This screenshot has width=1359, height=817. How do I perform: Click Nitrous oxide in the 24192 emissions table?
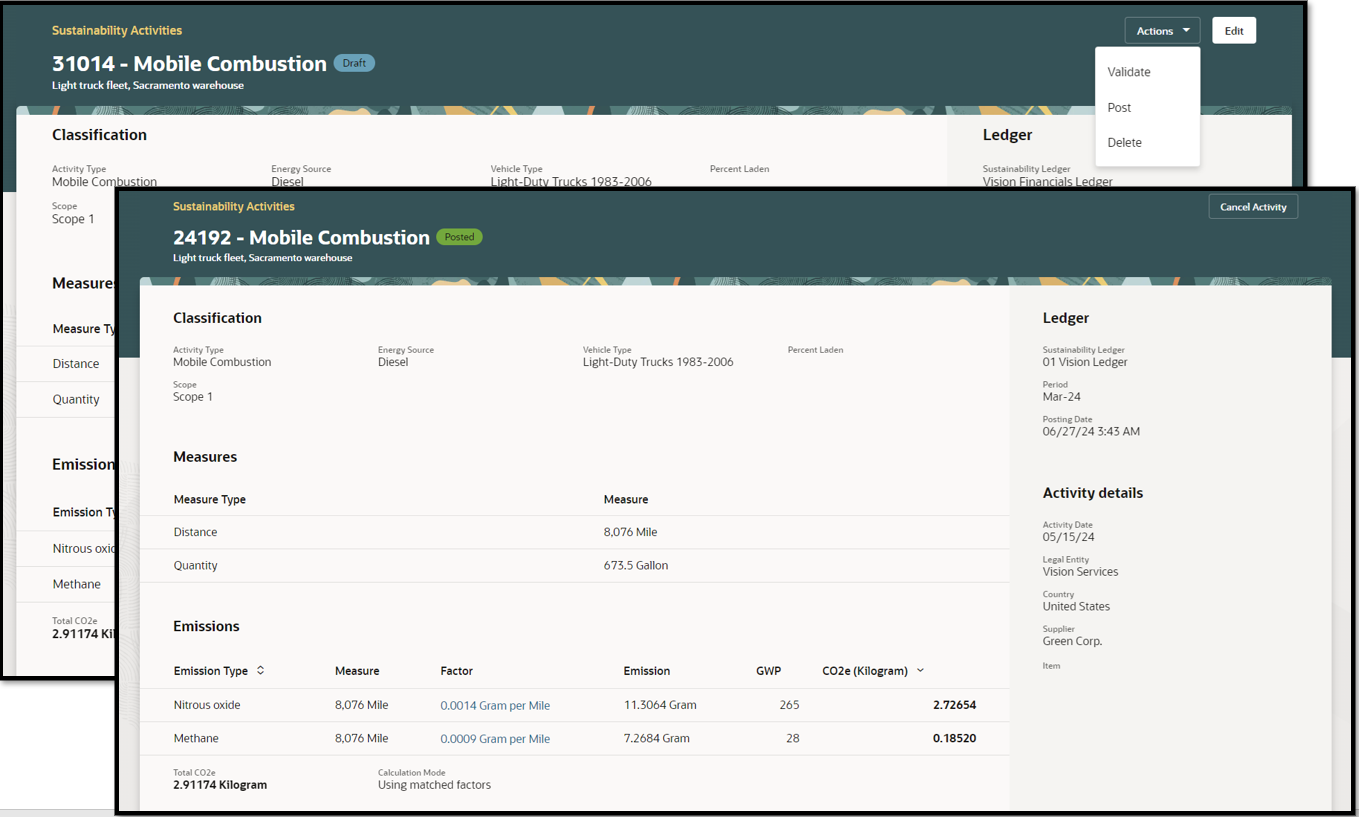click(x=207, y=705)
